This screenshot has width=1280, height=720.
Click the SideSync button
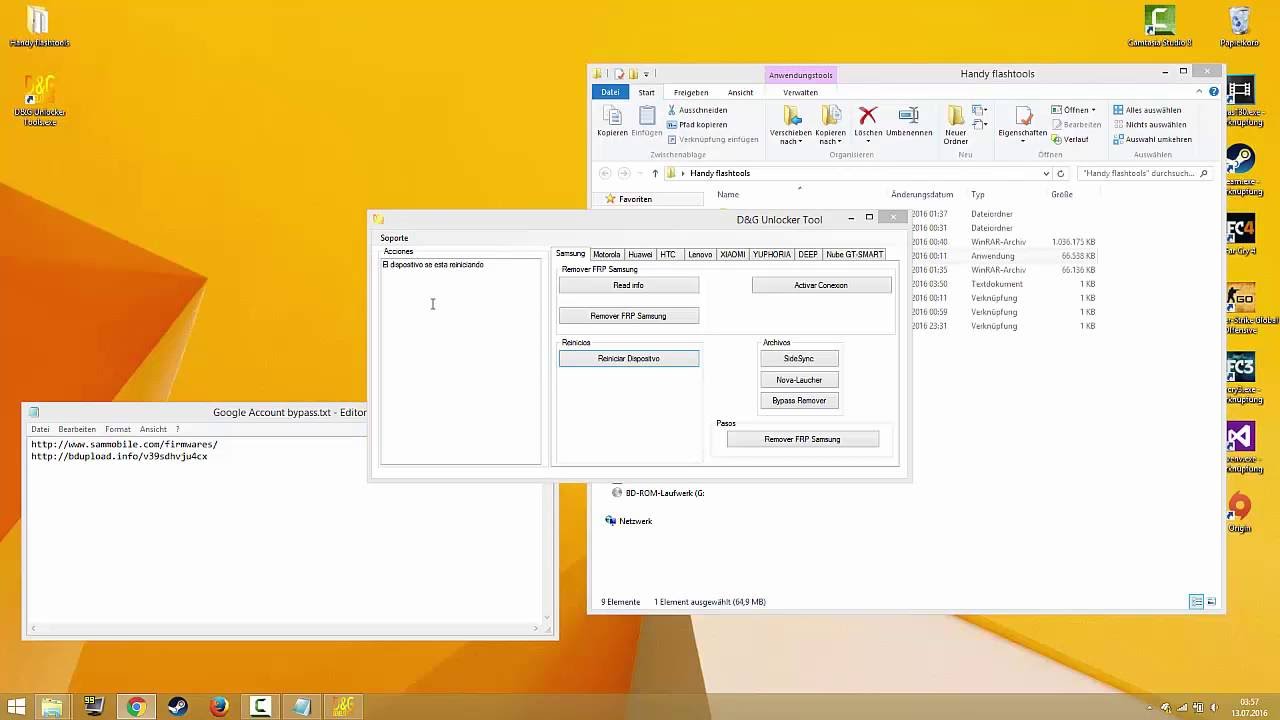799,358
